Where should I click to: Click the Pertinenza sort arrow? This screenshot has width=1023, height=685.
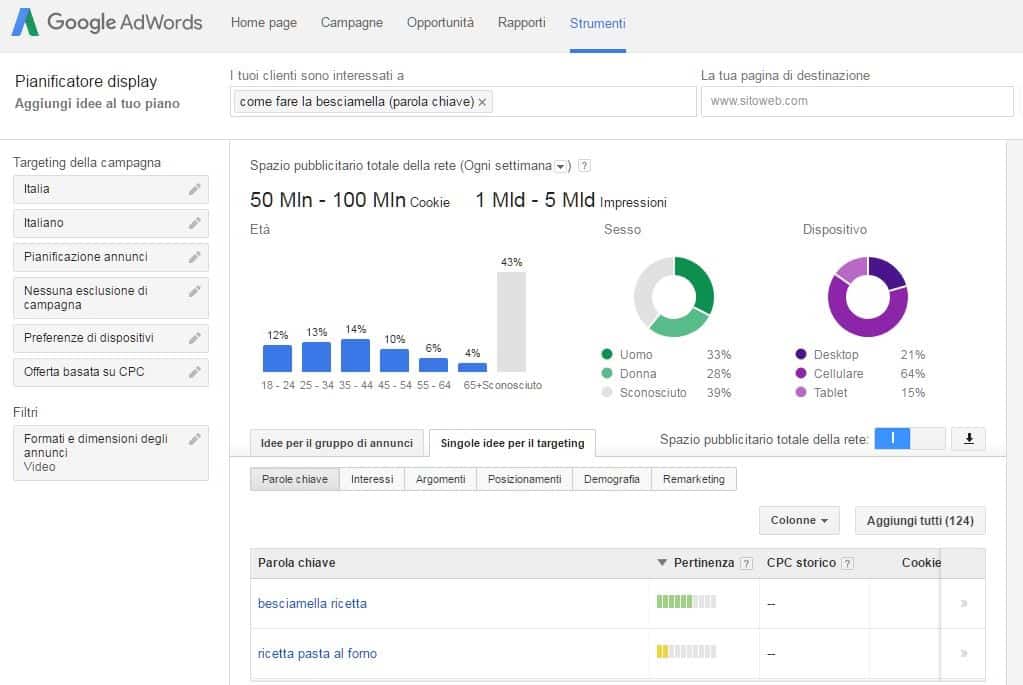pos(660,562)
